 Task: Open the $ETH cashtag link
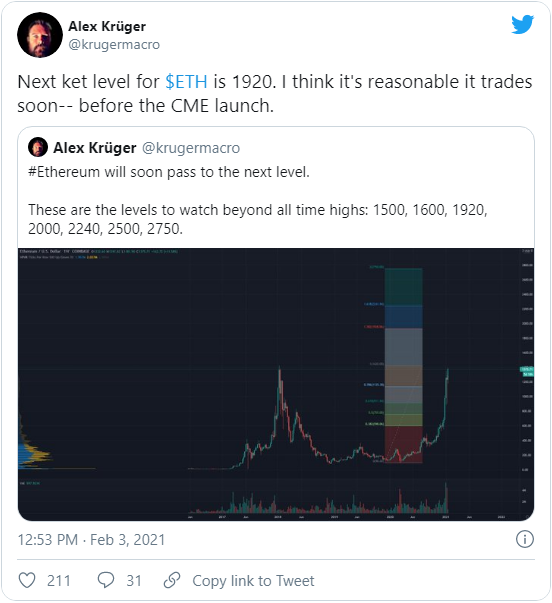[186, 82]
